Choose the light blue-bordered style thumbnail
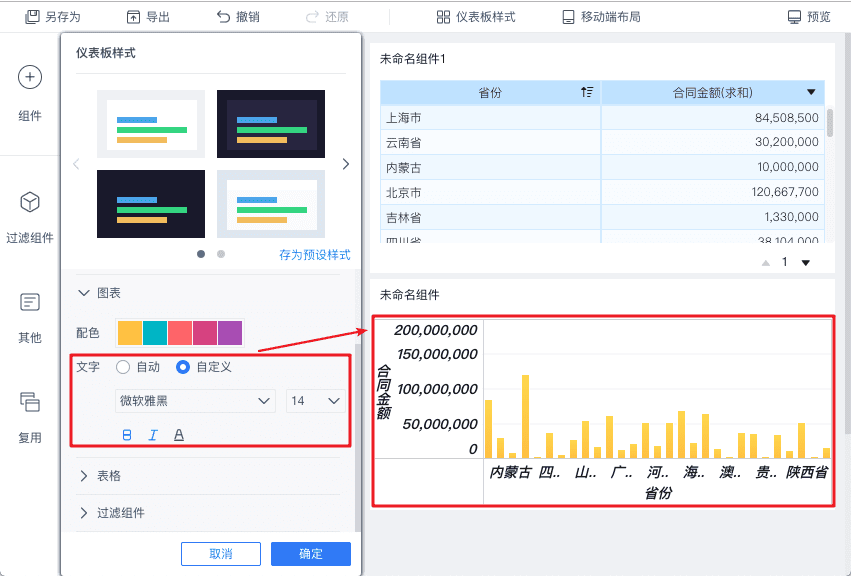 pyautogui.click(x=271, y=204)
